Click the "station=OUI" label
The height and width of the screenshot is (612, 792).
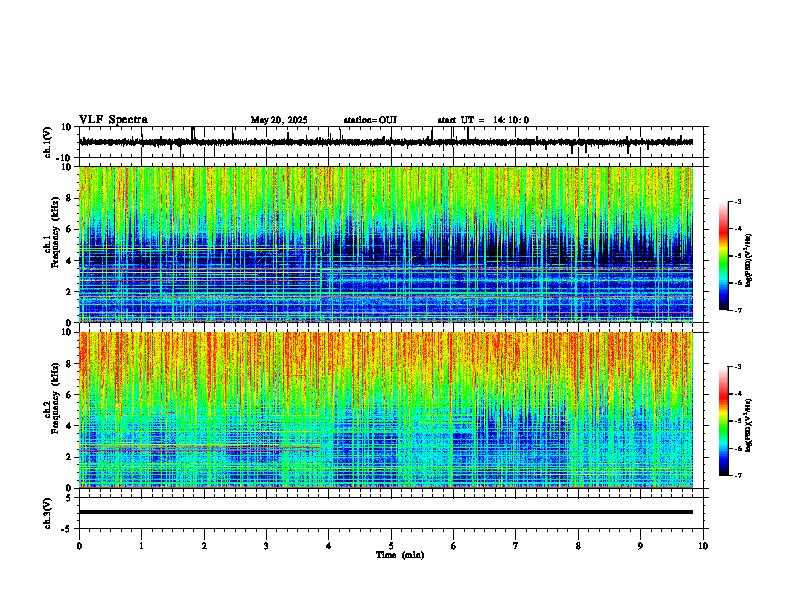[370, 120]
